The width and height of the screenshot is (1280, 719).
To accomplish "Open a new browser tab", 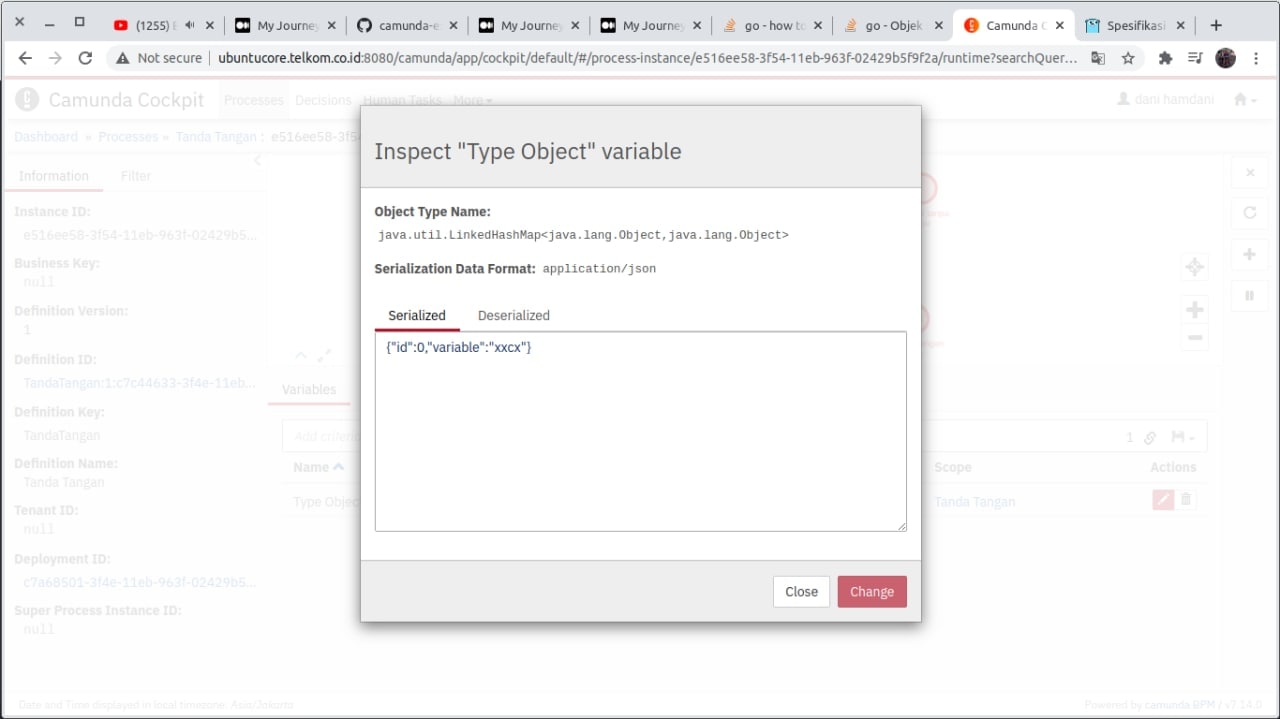I will [x=1216, y=25].
